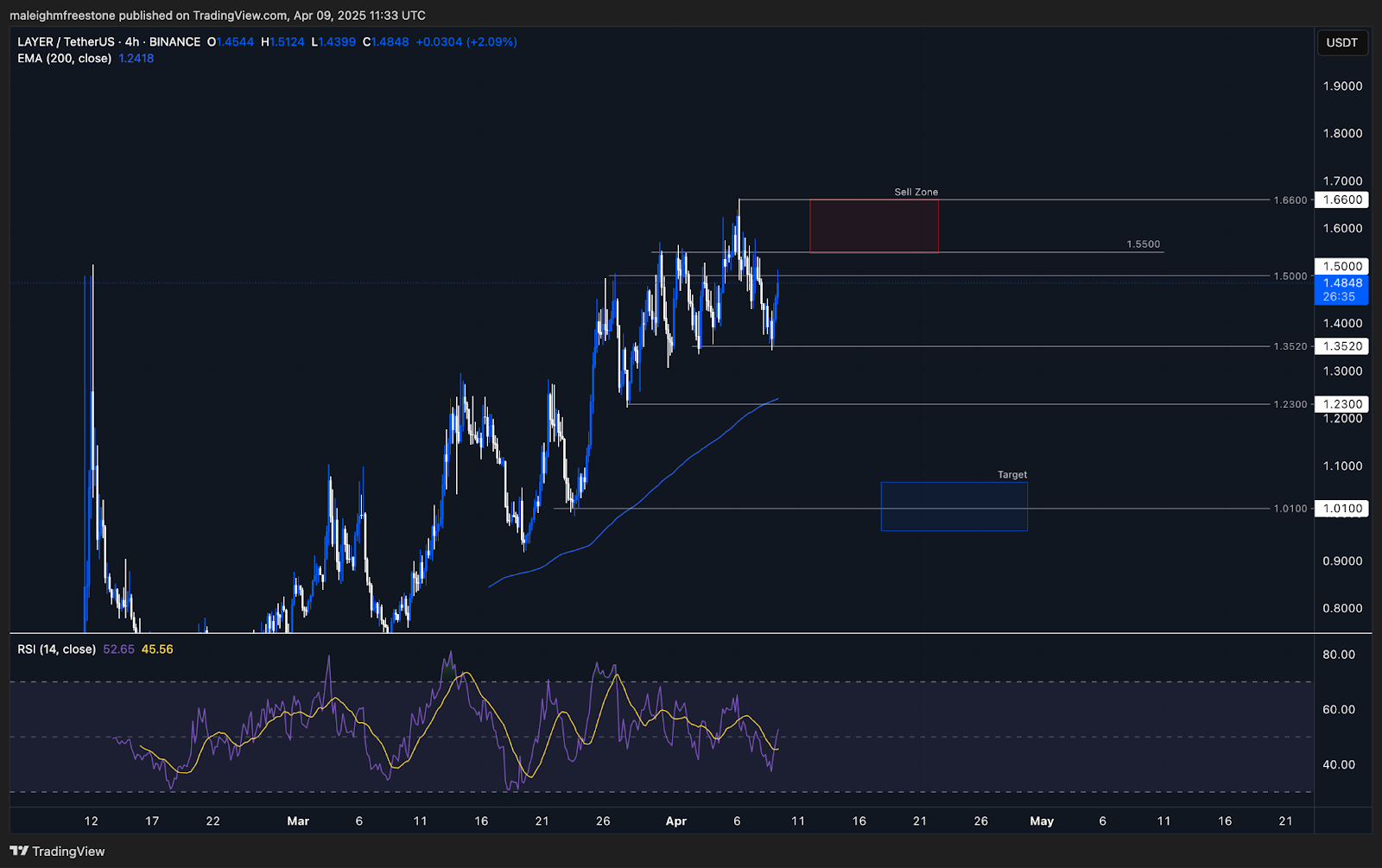Click the Target text label
This screenshot has width=1382, height=868.
(x=1011, y=475)
